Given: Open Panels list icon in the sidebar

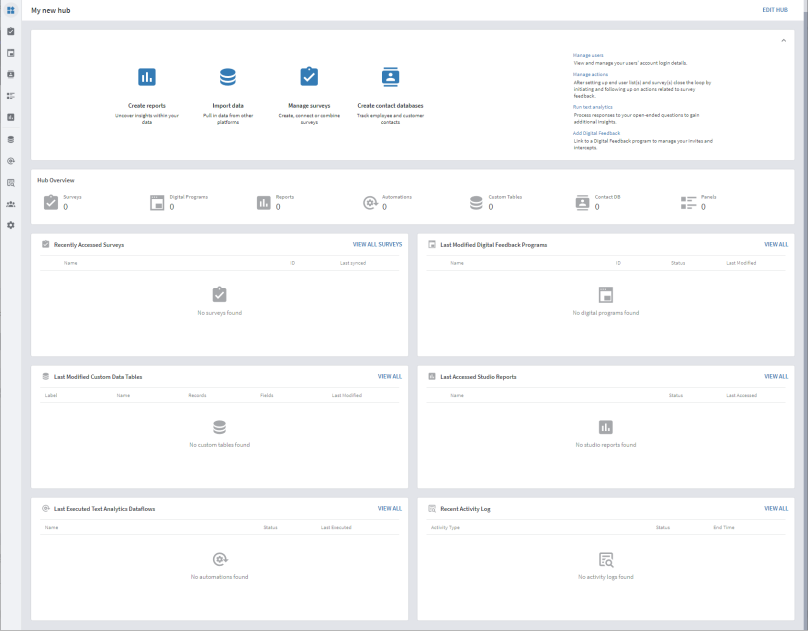Looking at the screenshot, I should (x=11, y=96).
